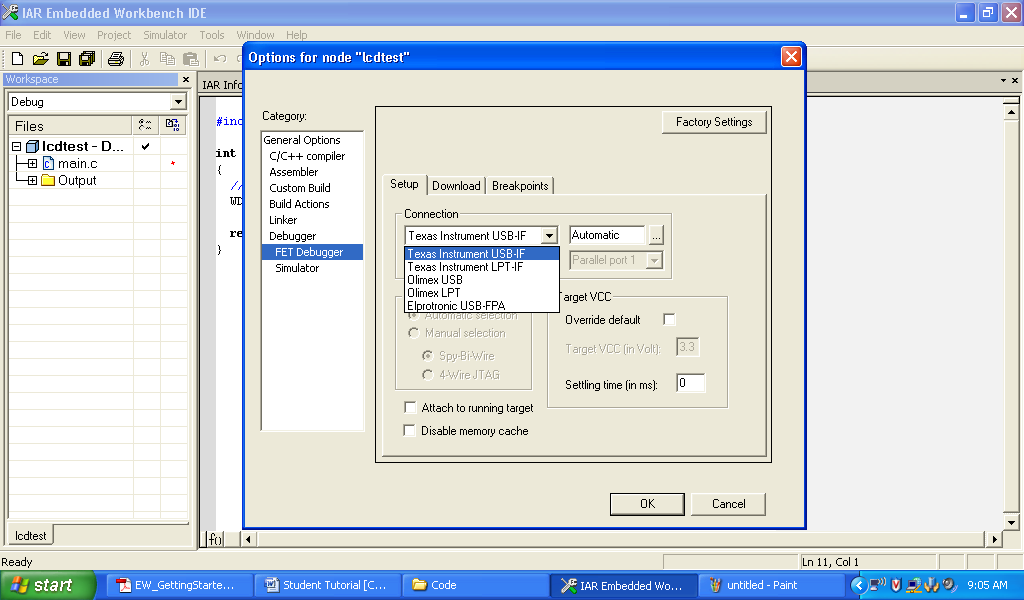Viewport: 1024px width, 600px height.
Task: Click the editor vertical scroll up arrow
Action: tap(1011, 112)
